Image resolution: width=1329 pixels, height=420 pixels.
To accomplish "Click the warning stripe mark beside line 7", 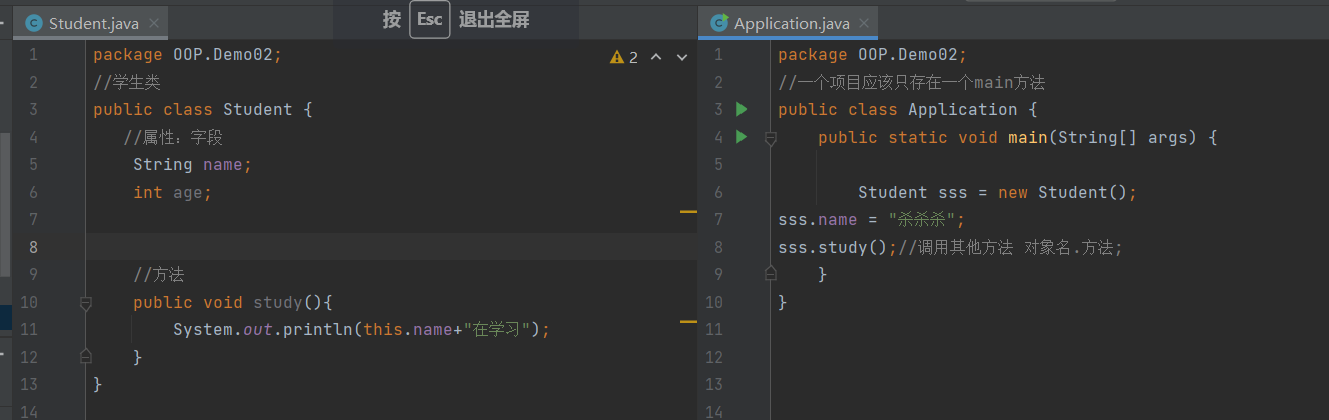I will click(x=687, y=212).
